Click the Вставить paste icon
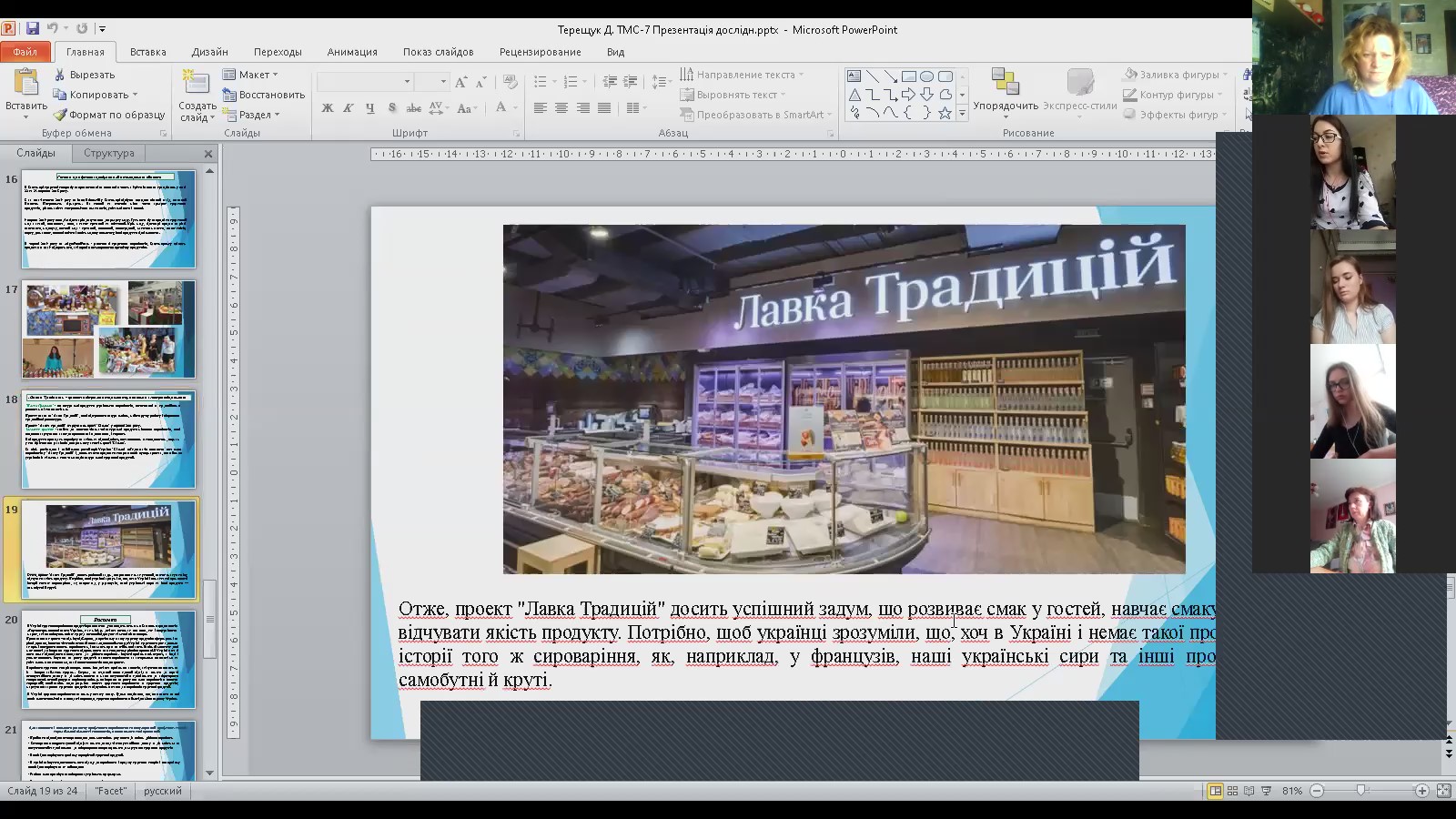The height and width of the screenshot is (819, 1456). [26, 84]
